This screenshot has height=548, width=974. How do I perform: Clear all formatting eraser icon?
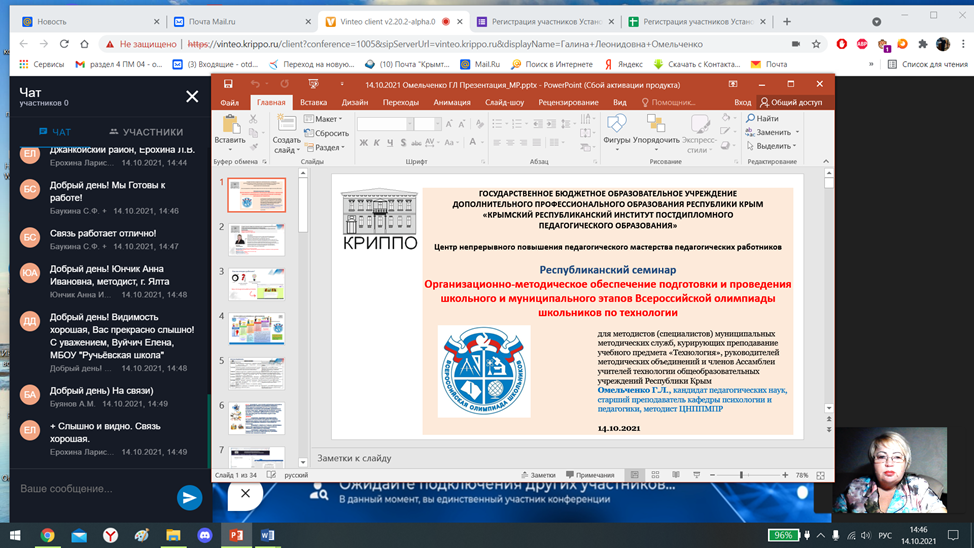click(479, 124)
